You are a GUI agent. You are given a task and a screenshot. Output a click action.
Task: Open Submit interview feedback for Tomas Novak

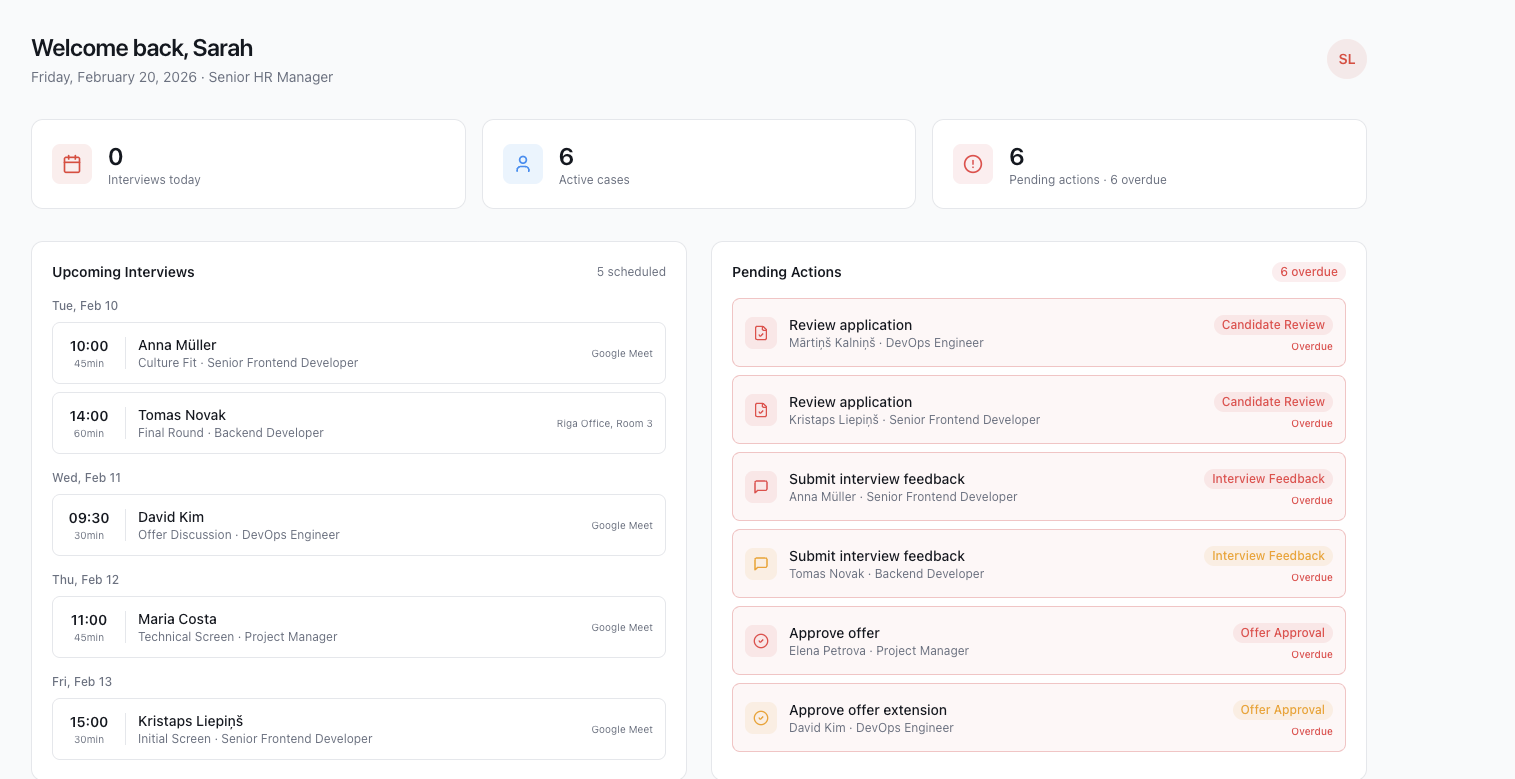click(x=1039, y=564)
